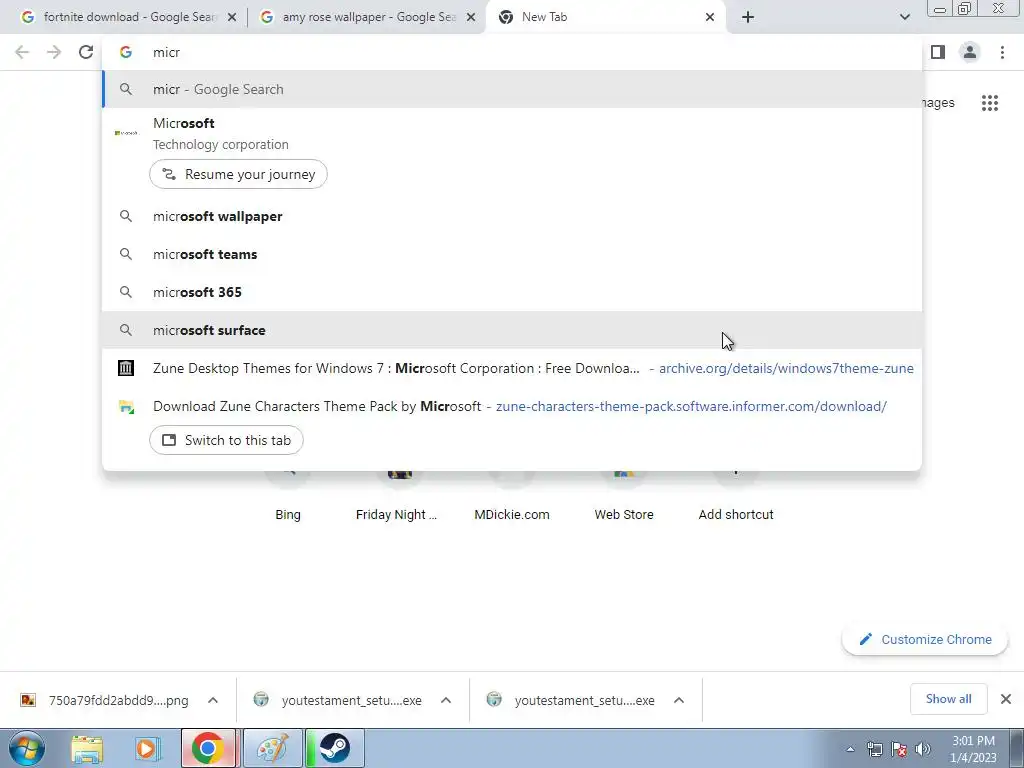Open Steam from the taskbar
The image size is (1024, 768).
click(334, 748)
